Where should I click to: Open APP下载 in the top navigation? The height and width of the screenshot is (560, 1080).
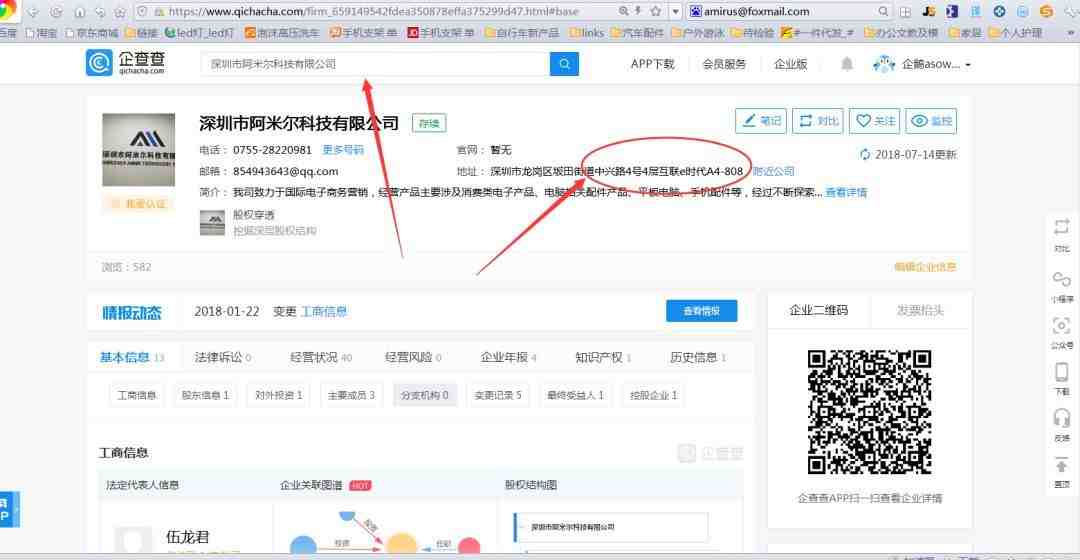pos(652,64)
